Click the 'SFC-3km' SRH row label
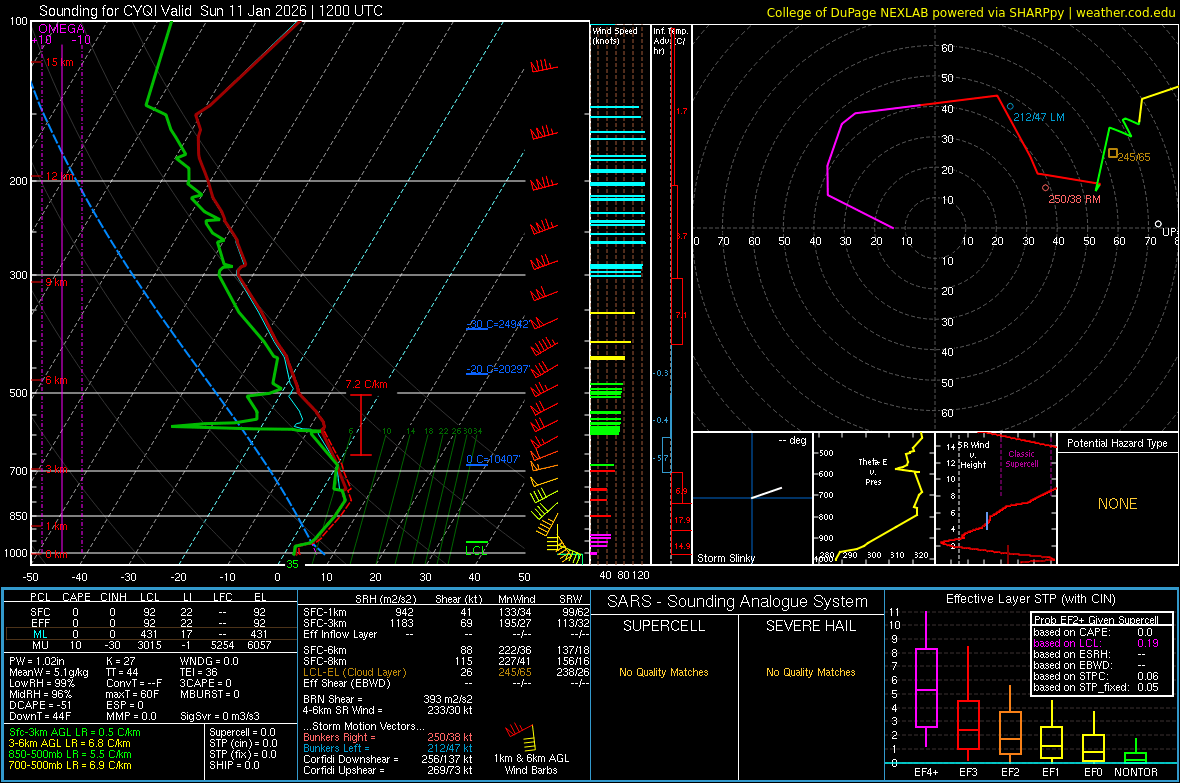The width and height of the screenshot is (1180, 783). (x=324, y=623)
